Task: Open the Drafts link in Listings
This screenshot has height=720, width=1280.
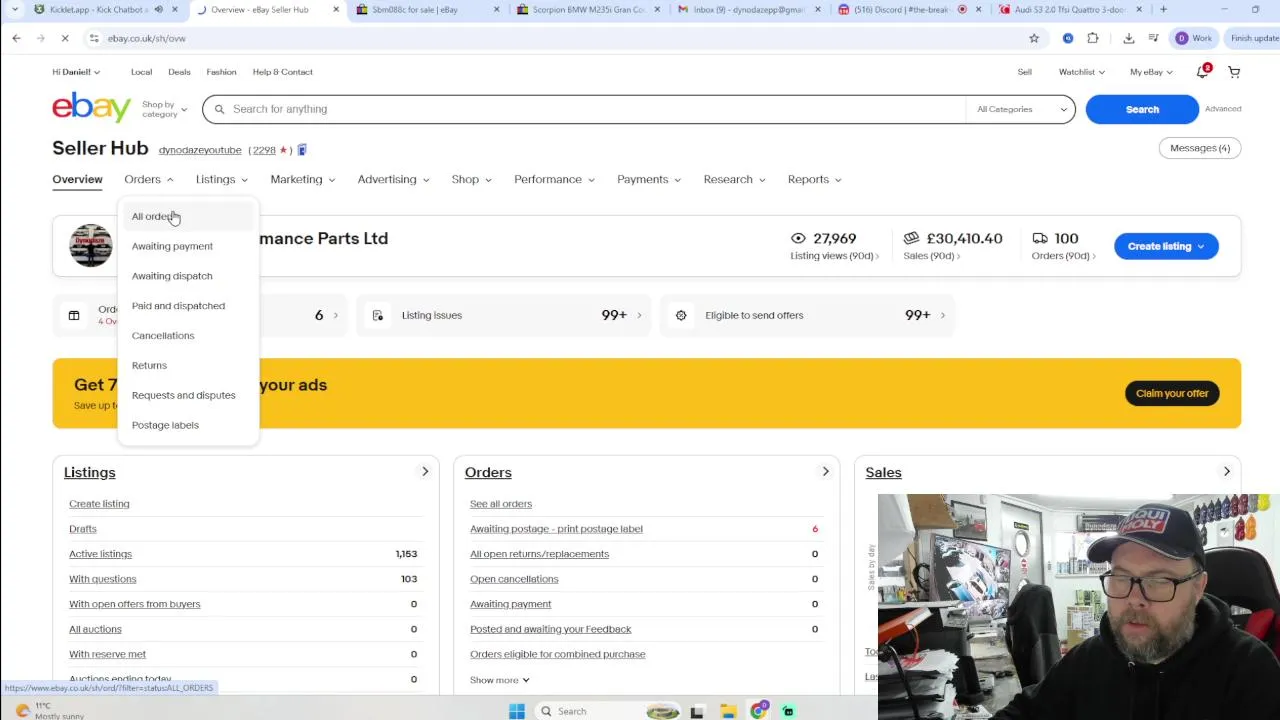Action: (83, 529)
